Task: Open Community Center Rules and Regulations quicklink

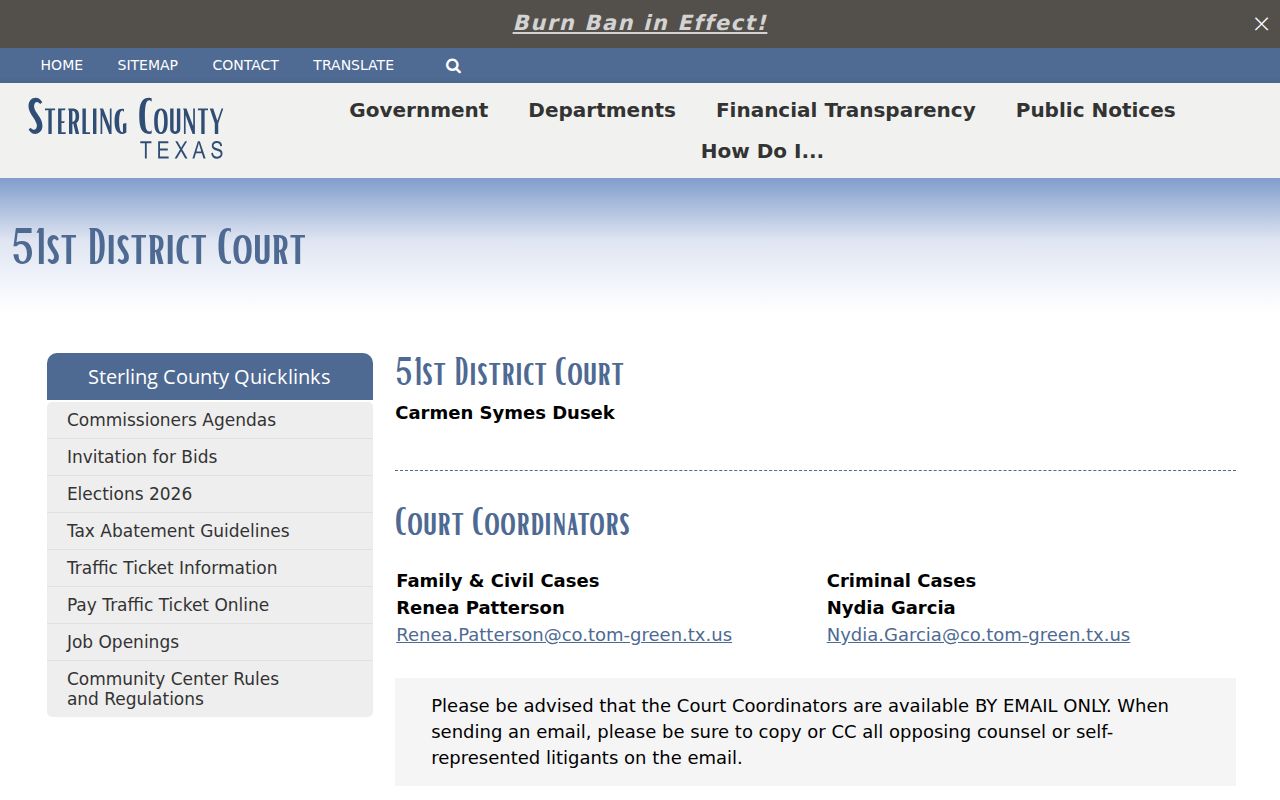Action: [210, 689]
